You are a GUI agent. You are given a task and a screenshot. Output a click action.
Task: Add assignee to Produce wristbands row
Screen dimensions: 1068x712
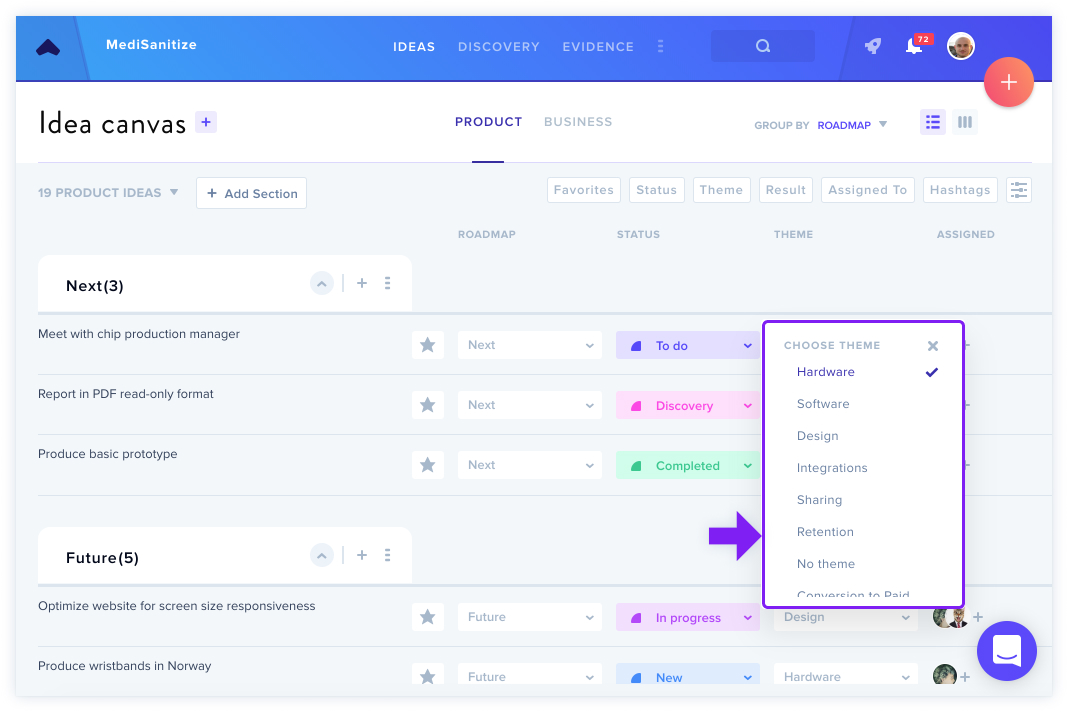pos(964,677)
